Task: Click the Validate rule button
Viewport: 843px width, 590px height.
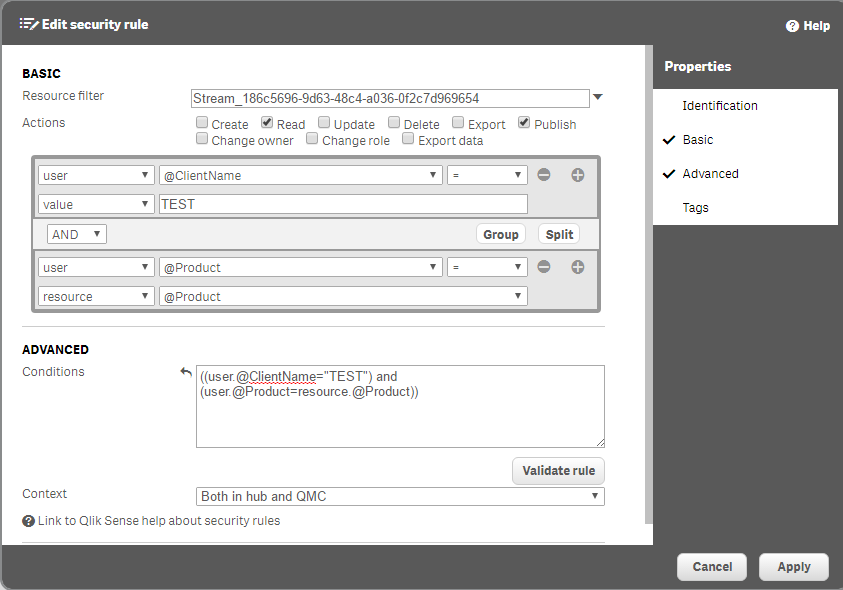Action: point(558,471)
